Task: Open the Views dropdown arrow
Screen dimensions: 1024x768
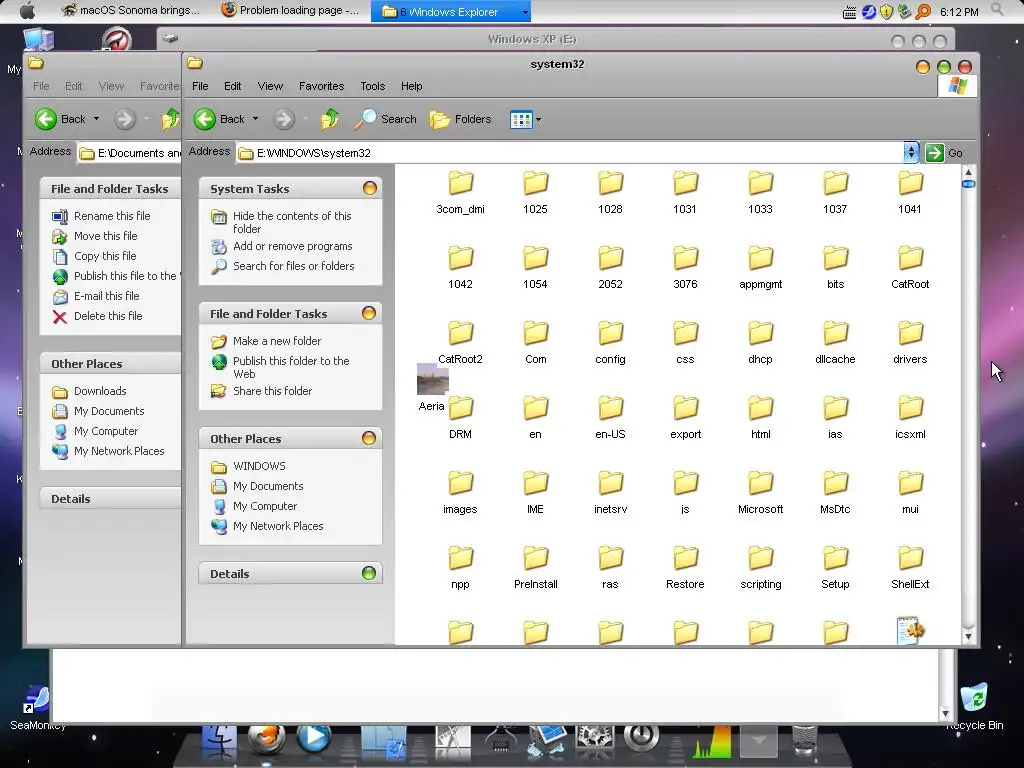Action: point(538,120)
